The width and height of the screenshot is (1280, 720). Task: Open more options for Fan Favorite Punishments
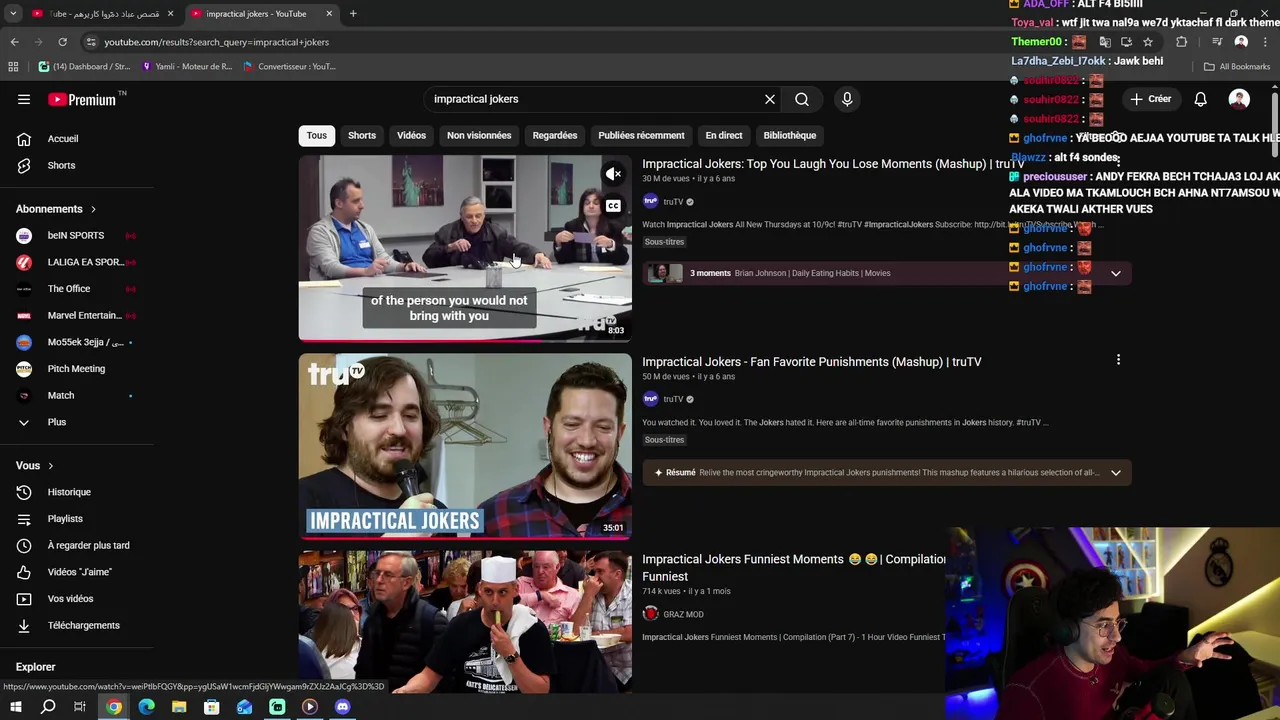tap(1118, 360)
